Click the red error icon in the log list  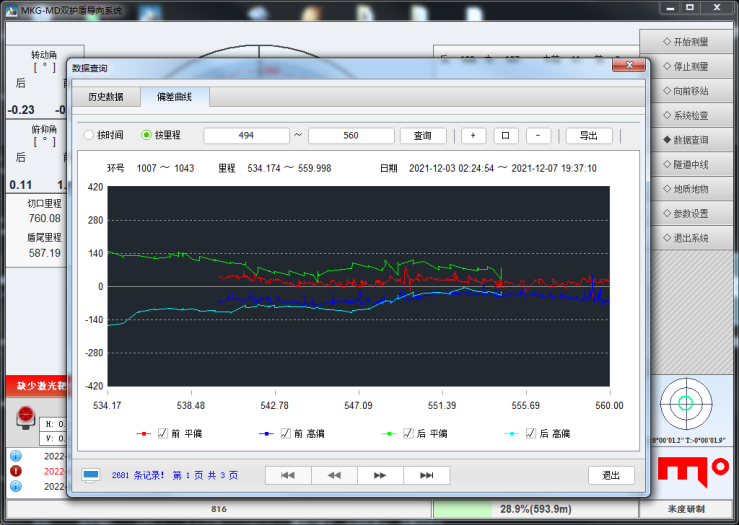(16, 471)
